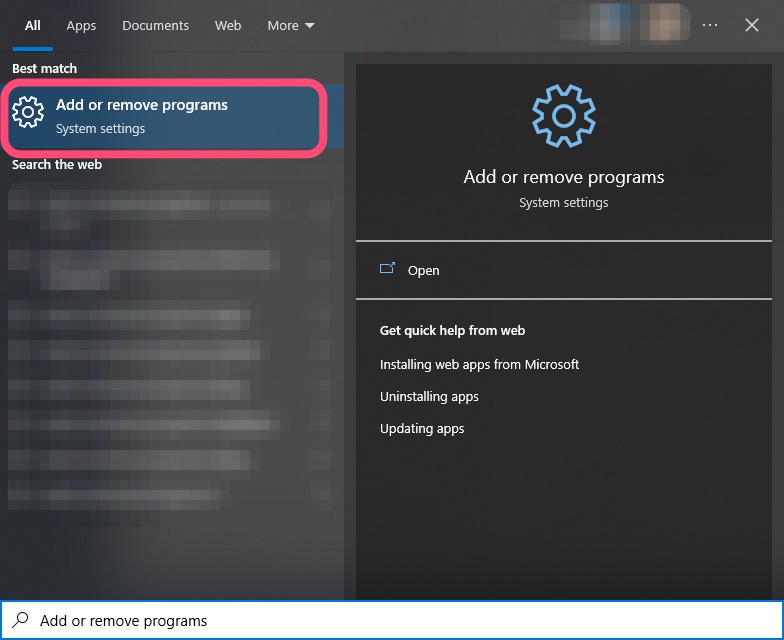Open the Updating apps help link
Image resolution: width=784 pixels, height=640 pixels.
(x=422, y=428)
